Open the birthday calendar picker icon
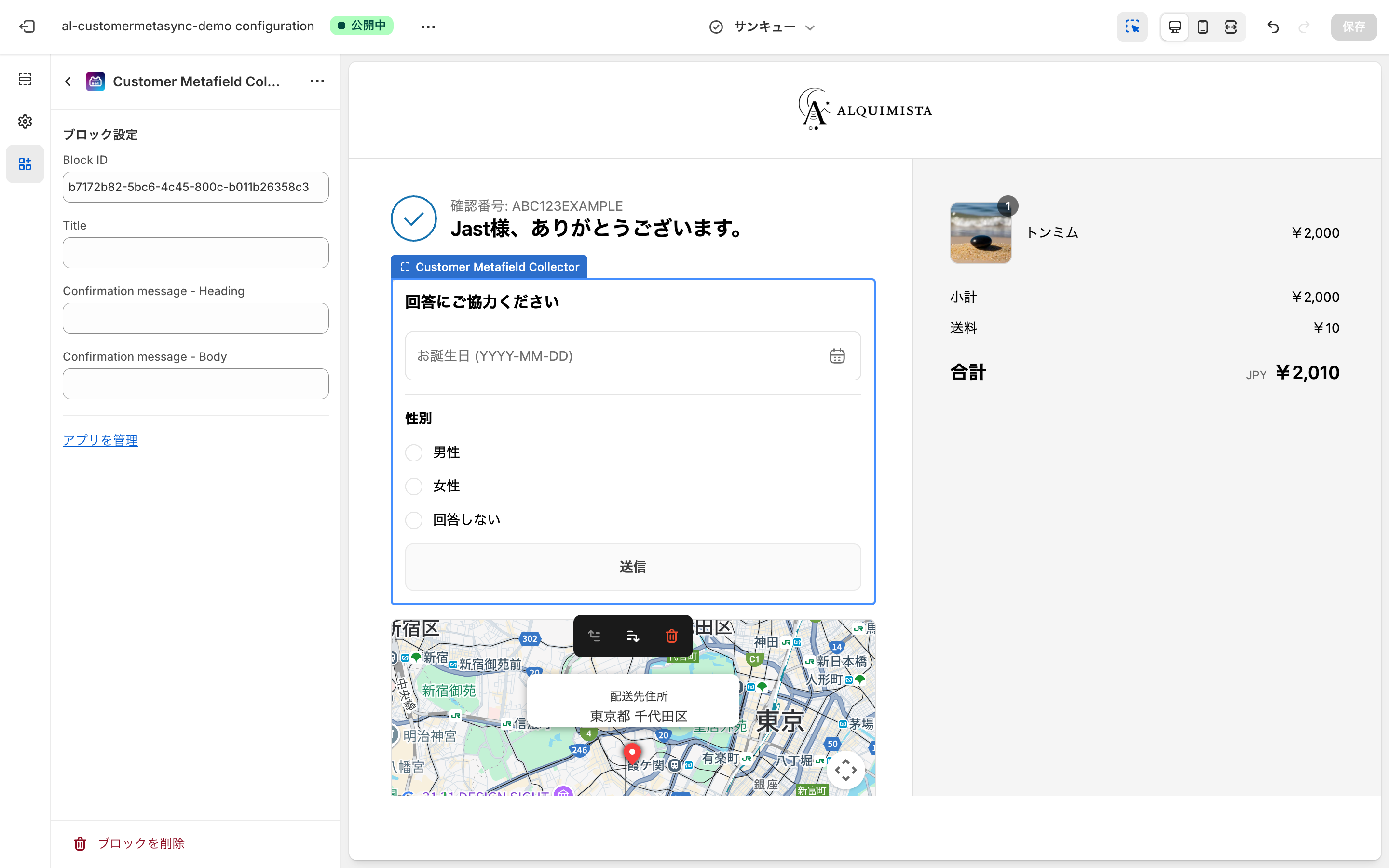 [x=837, y=356]
